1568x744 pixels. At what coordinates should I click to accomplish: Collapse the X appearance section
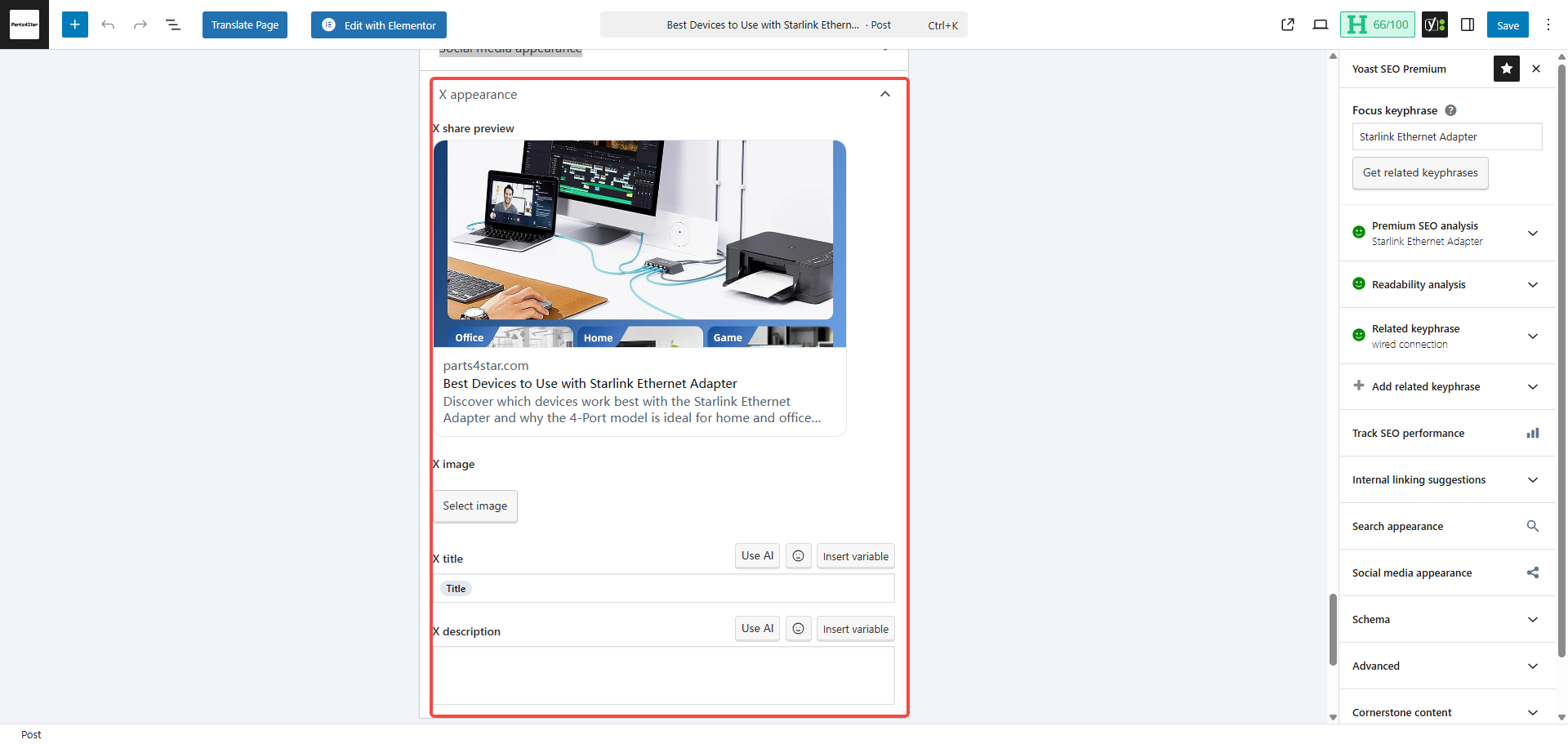click(885, 95)
